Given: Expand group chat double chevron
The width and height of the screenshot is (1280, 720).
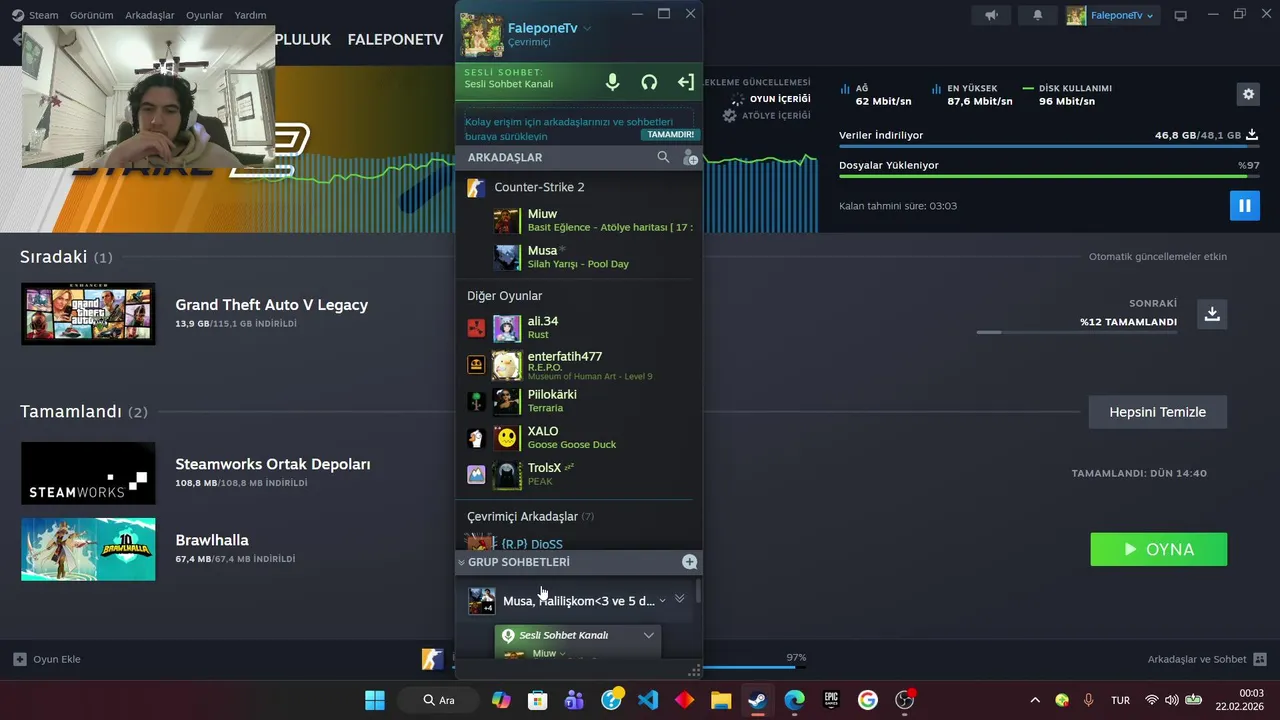Looking at the screenshot, I should click(680, 599).
